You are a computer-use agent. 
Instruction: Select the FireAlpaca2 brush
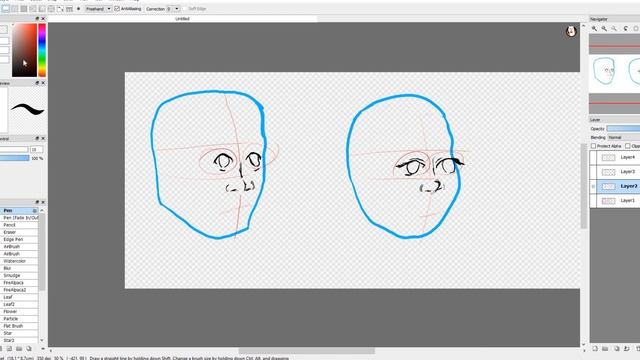[x=19, y=290]
